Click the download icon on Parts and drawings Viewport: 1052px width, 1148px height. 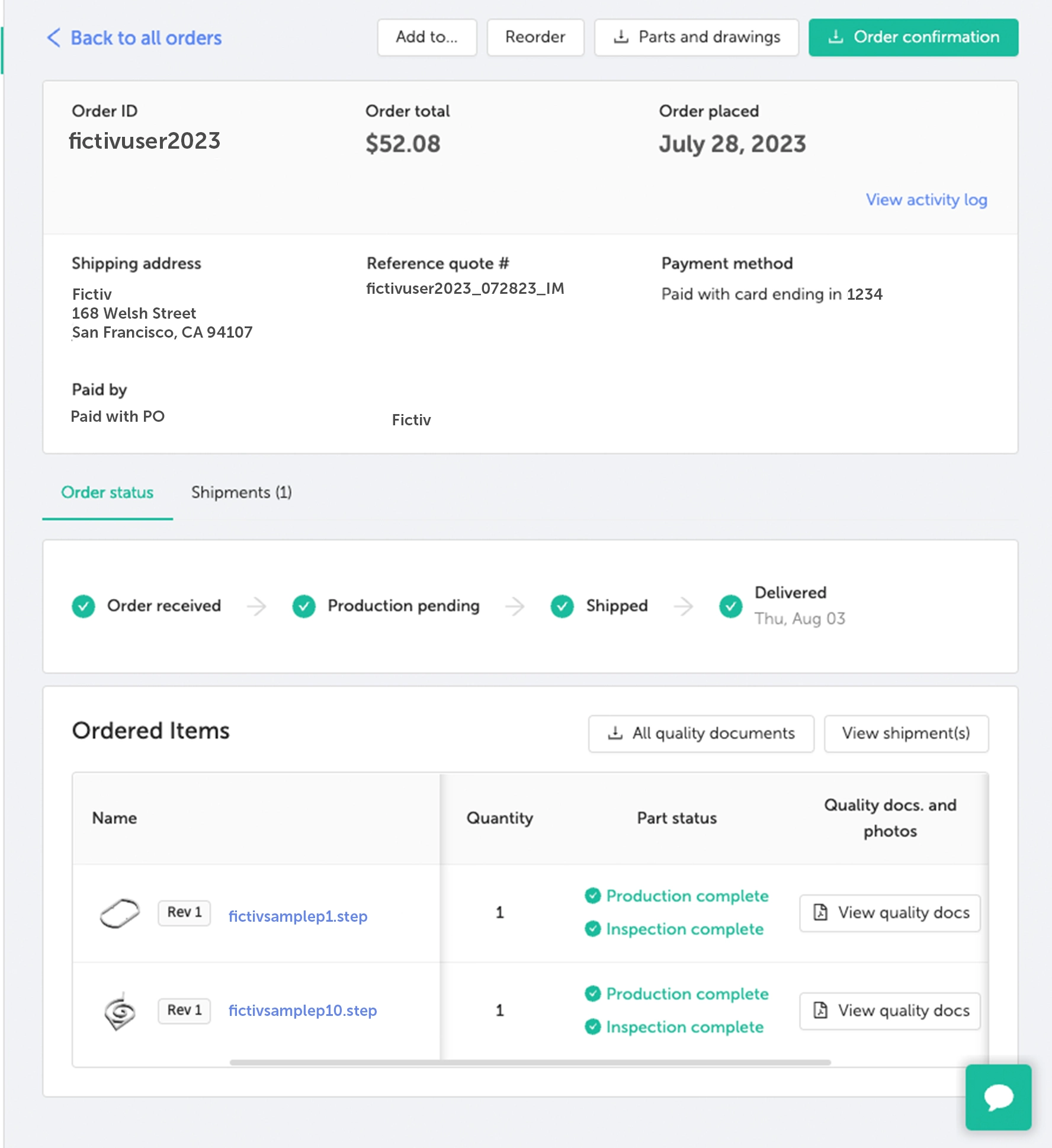point(620,37)
